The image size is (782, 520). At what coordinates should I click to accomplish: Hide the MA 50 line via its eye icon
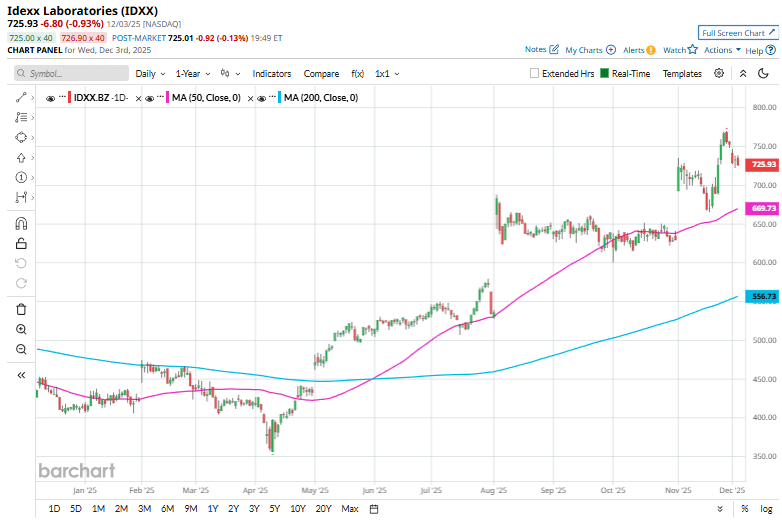point(151,97)
